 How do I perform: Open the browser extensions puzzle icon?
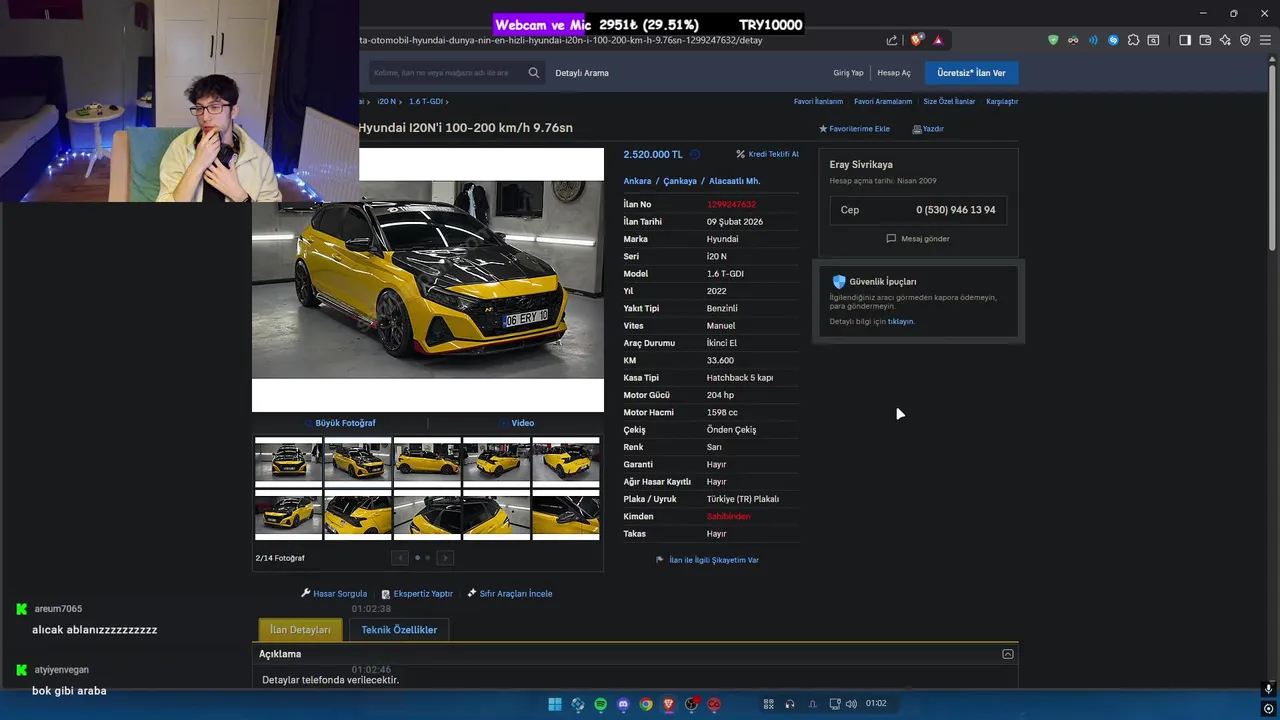[1133, 40]
